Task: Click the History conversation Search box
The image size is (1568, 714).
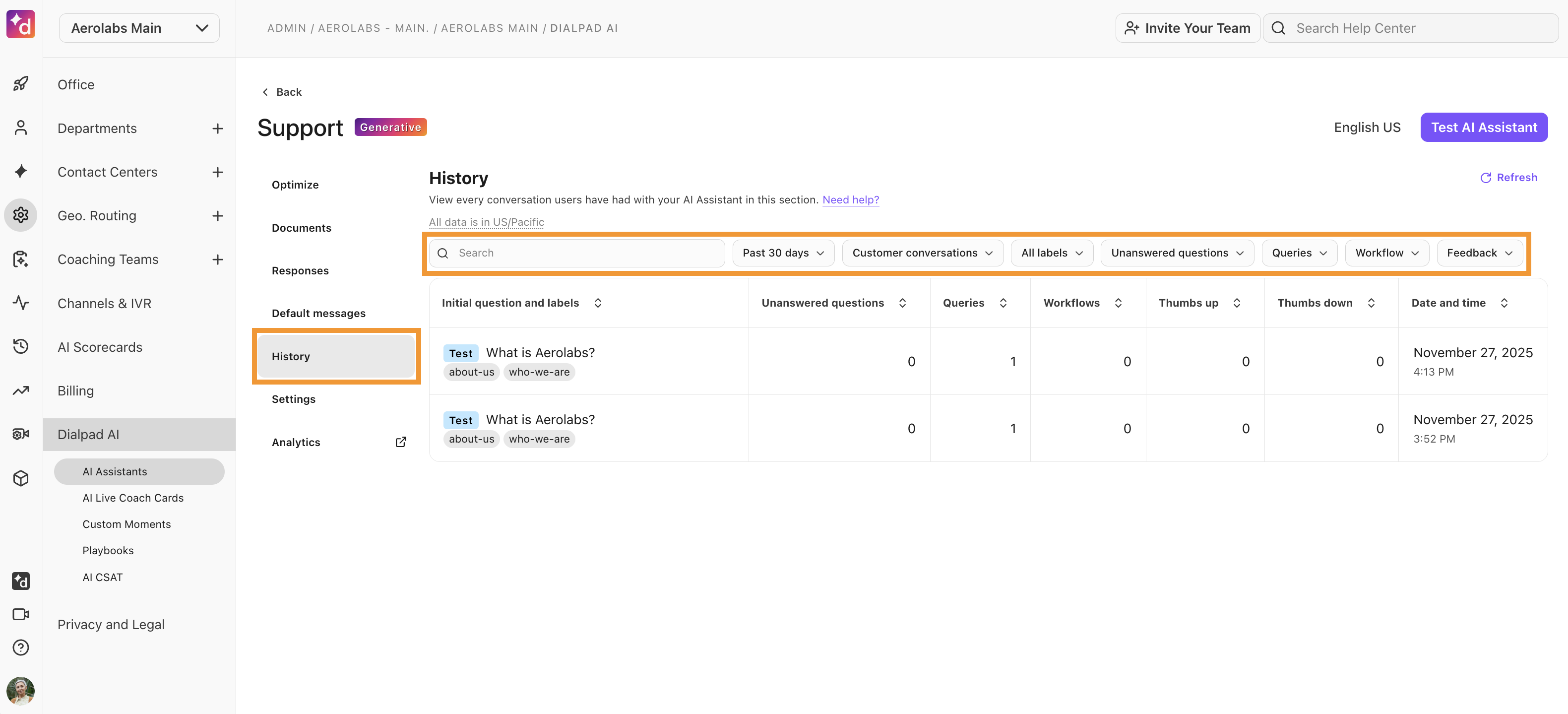Action: pos(577,253)
